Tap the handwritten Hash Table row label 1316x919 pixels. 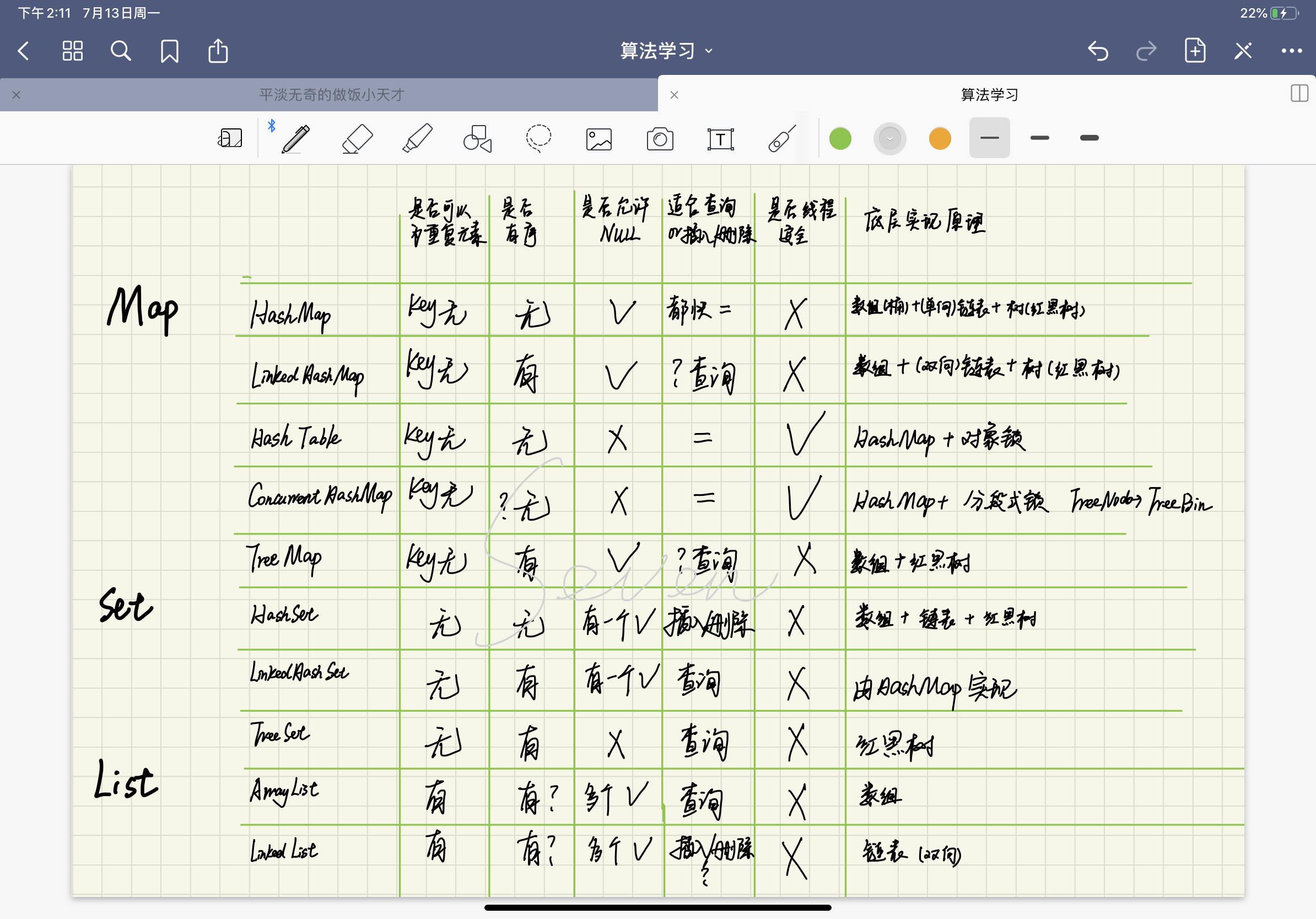point(296,437)
